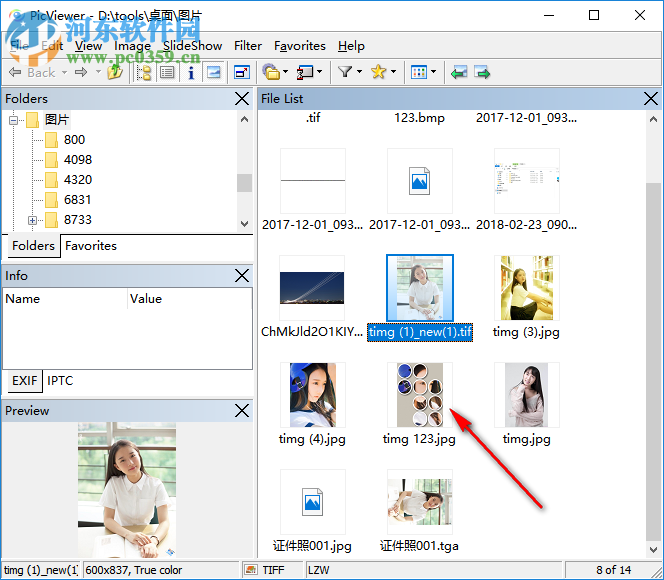Open slideshow dropdown arrow
664x580 pixels.
coord(320,72)
